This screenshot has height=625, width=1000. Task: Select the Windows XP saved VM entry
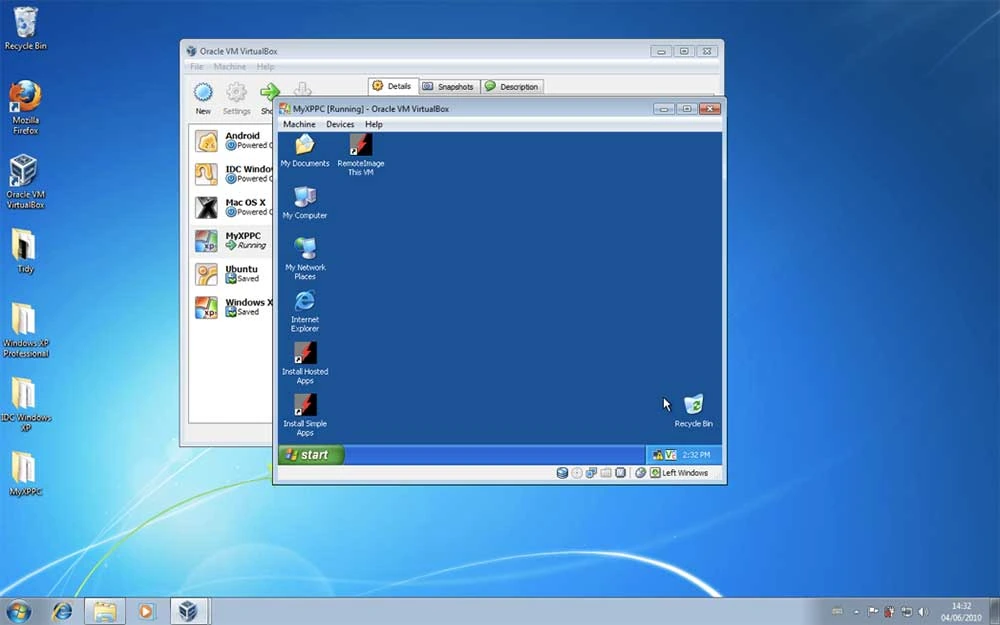coord(231,307)
